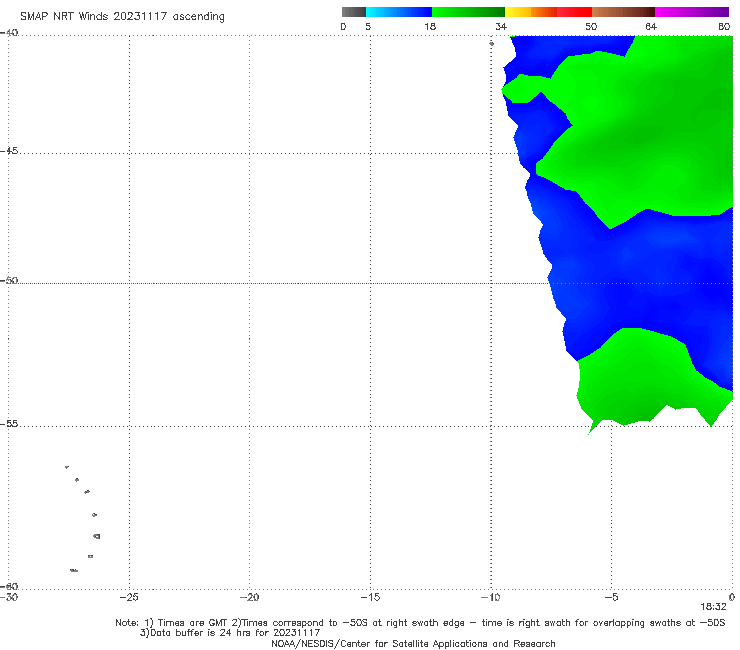Pick the magenta-purple segment of the color scale
The image size is (740, 650).
coord(692,12)
